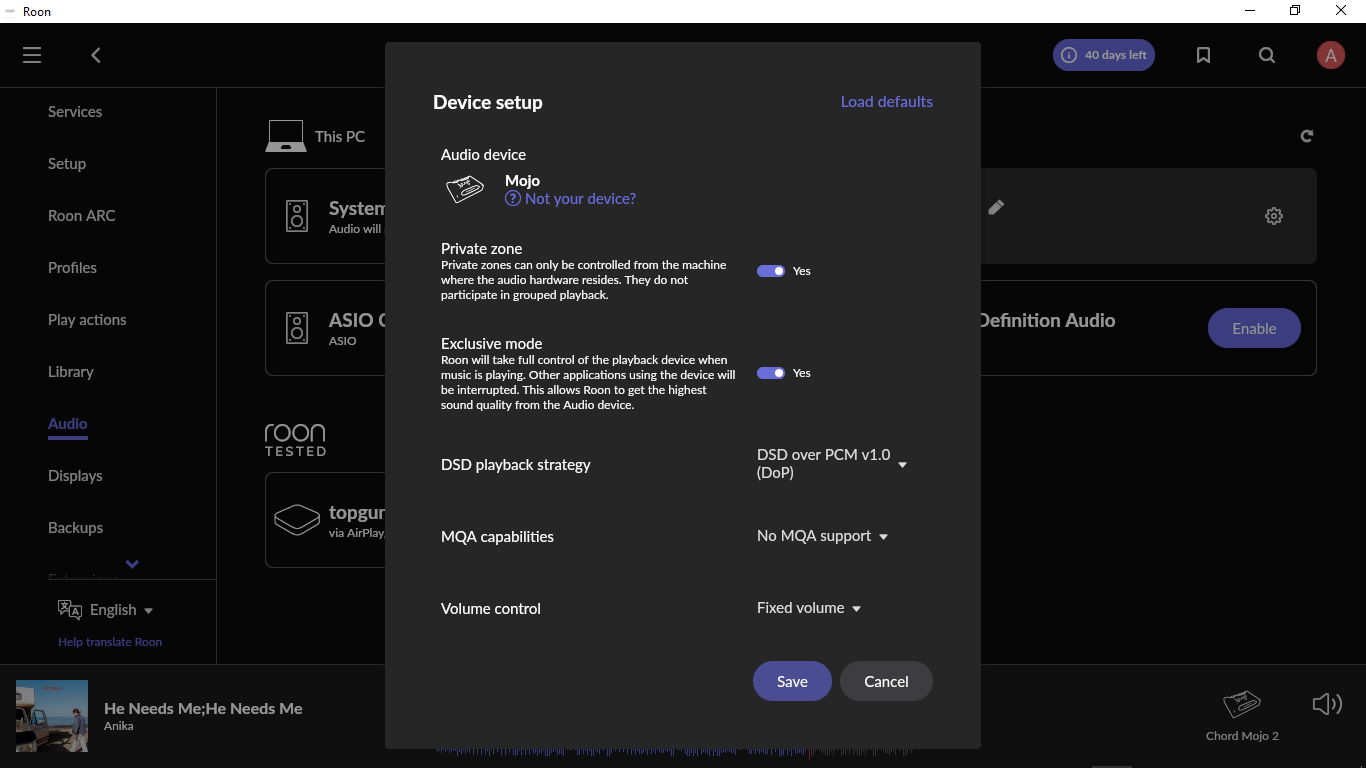The height and width of the screenshot is (768, 1366).
Task: Click the Device setup heading
Action: (x=488, y=102)
